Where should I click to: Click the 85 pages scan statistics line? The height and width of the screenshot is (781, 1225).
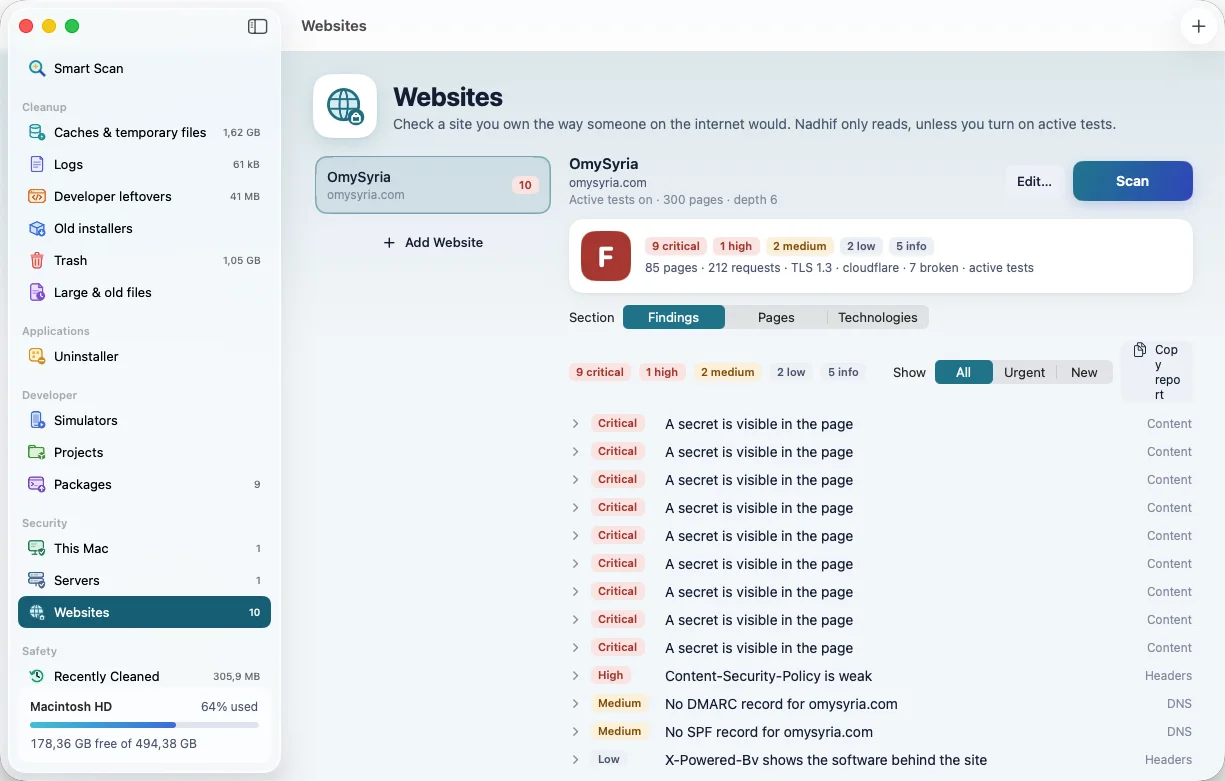(839, 268)
